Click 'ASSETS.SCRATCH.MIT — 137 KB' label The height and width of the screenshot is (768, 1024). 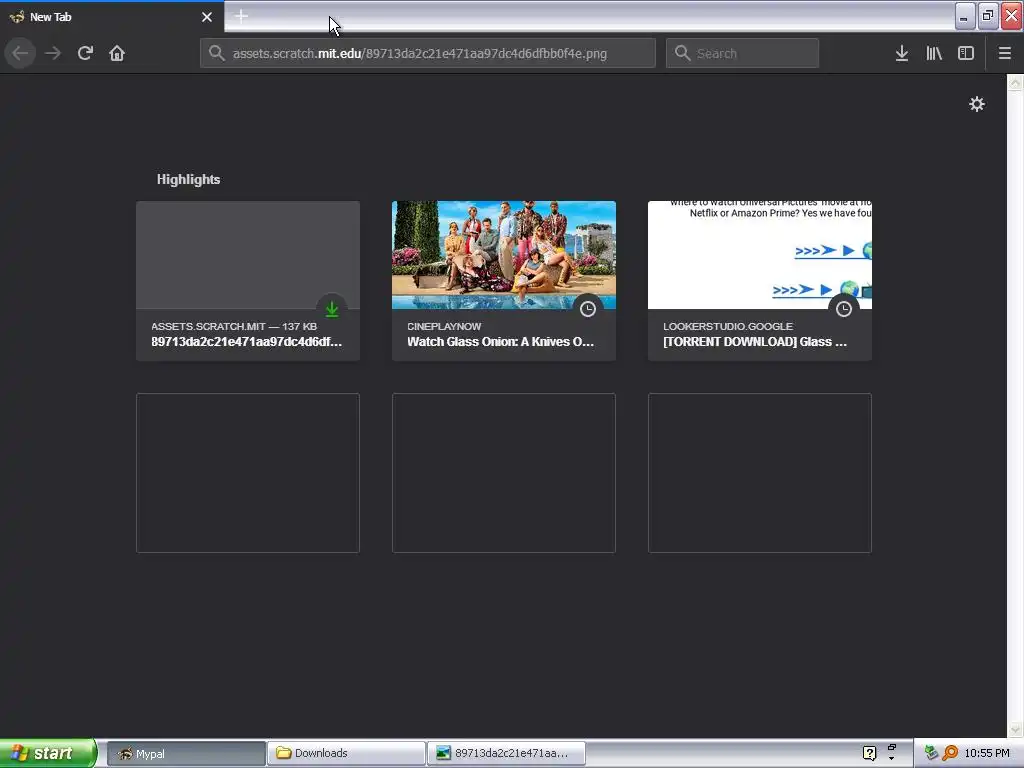pos(234,326)
